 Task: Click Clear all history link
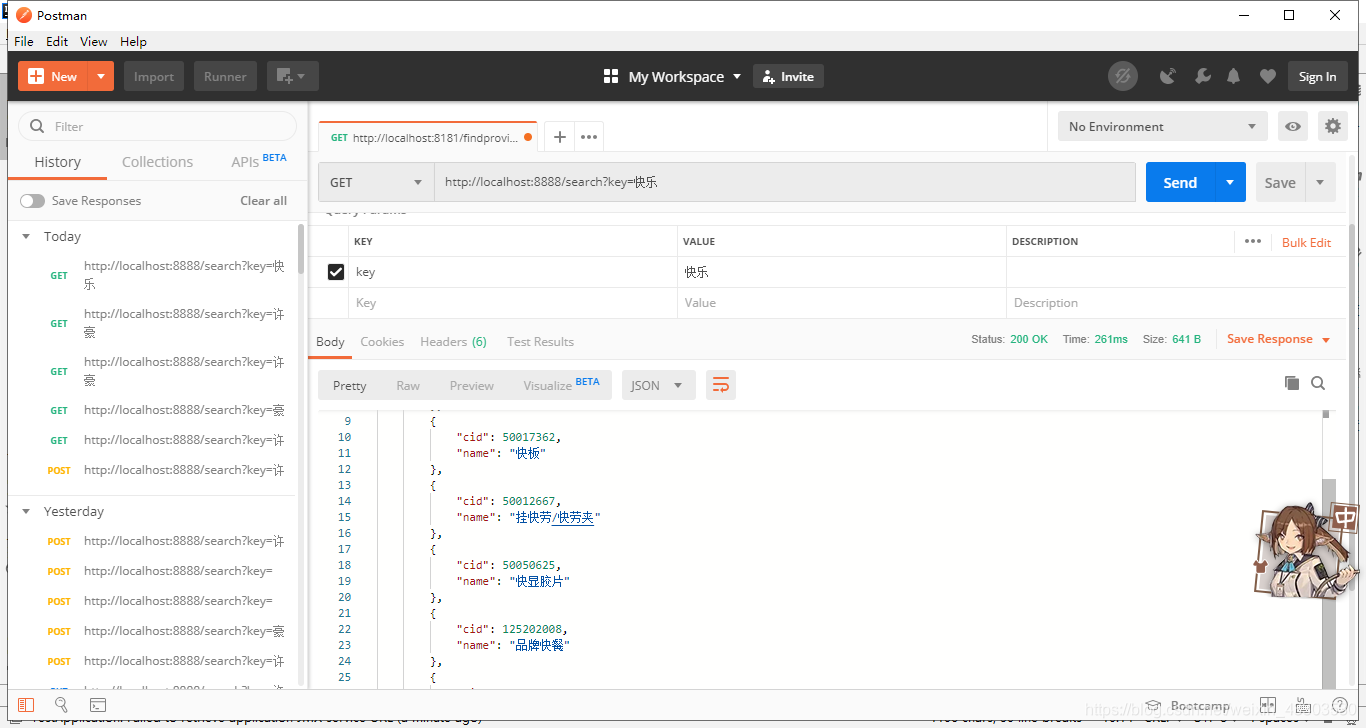263,201
